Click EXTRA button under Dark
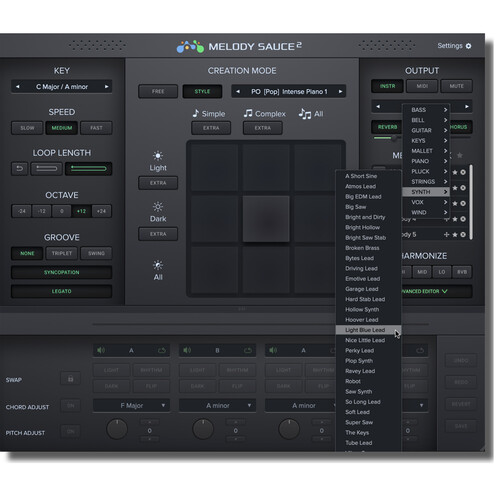The height and width of the screenshot is (500, 500). [x=158, y=234]
